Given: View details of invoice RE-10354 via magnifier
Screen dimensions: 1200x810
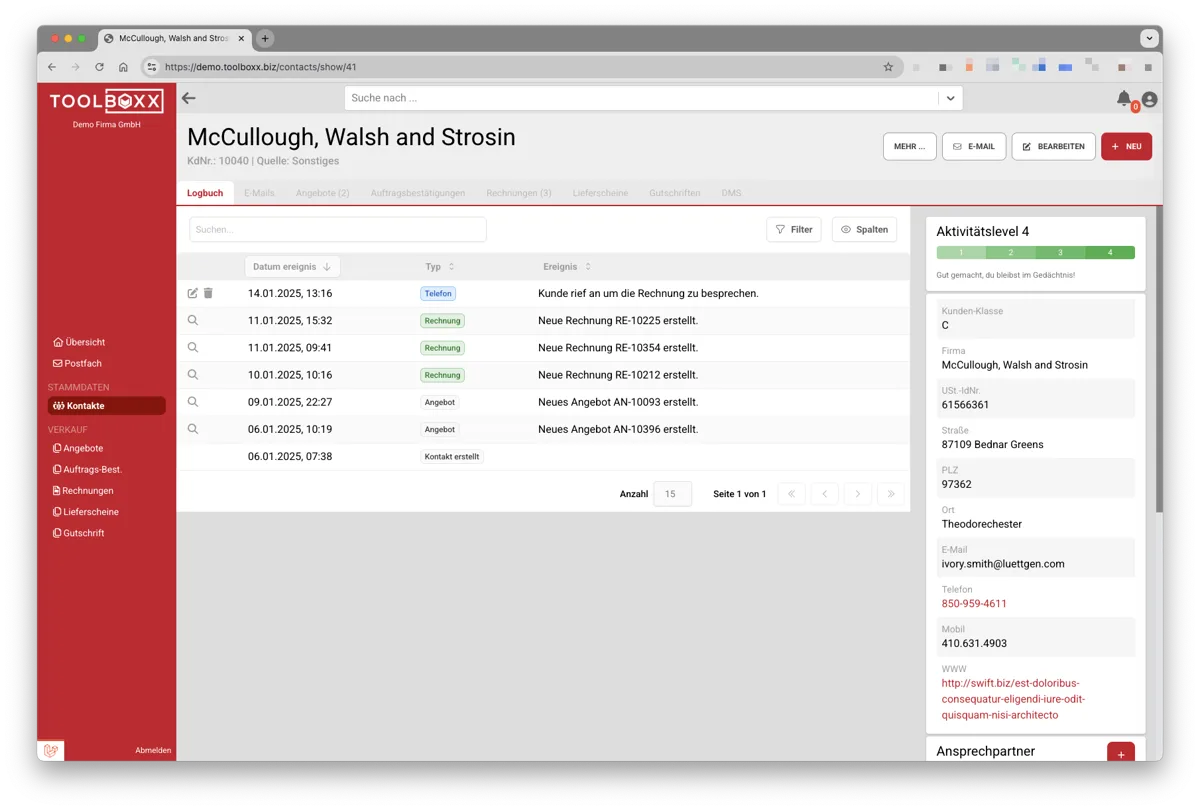Looking at the screenshot, I should coord(193,347).
